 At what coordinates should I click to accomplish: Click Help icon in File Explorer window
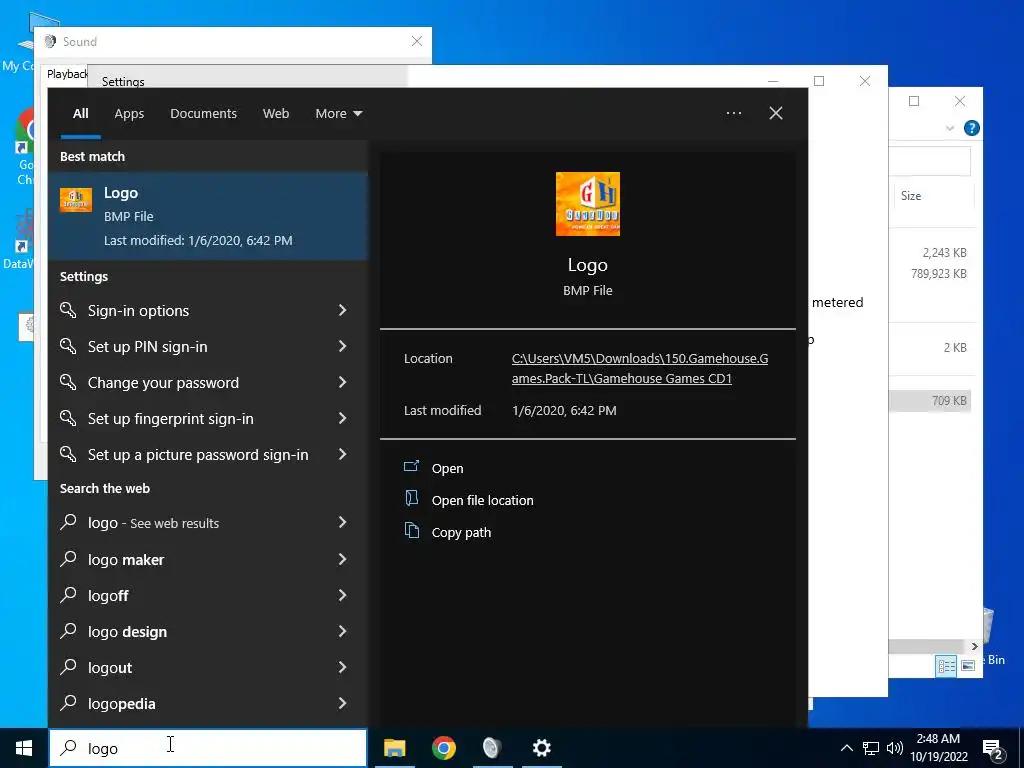(x=971, y=128)
